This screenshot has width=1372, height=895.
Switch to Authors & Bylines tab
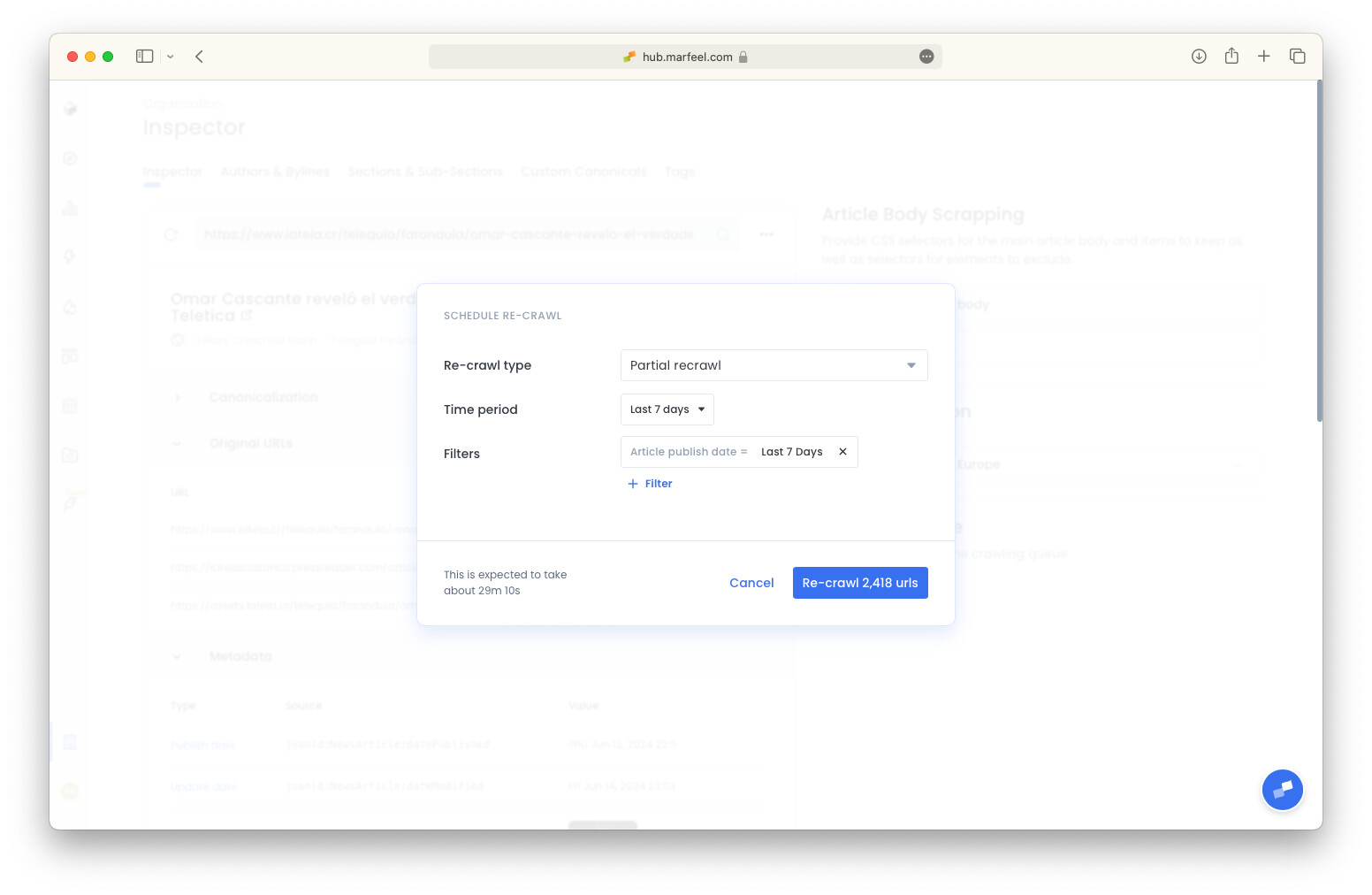click(275, 172)
